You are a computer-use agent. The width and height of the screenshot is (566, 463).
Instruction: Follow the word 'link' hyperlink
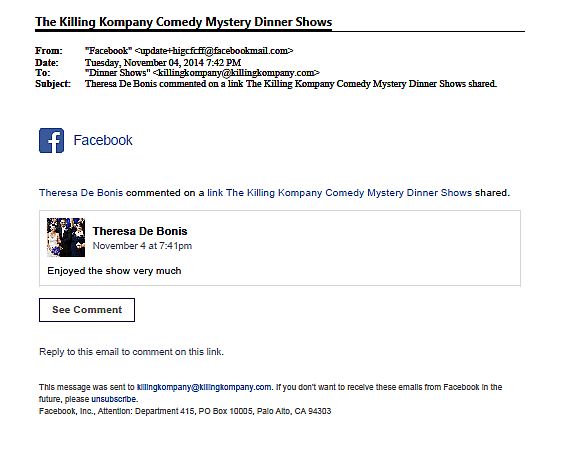click(x=215, y=193)
